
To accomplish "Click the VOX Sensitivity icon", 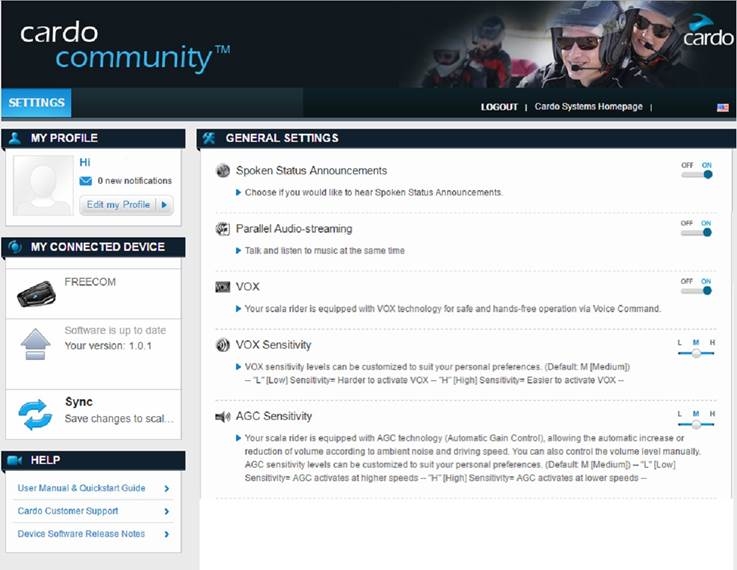I will [x=223, y=345].
